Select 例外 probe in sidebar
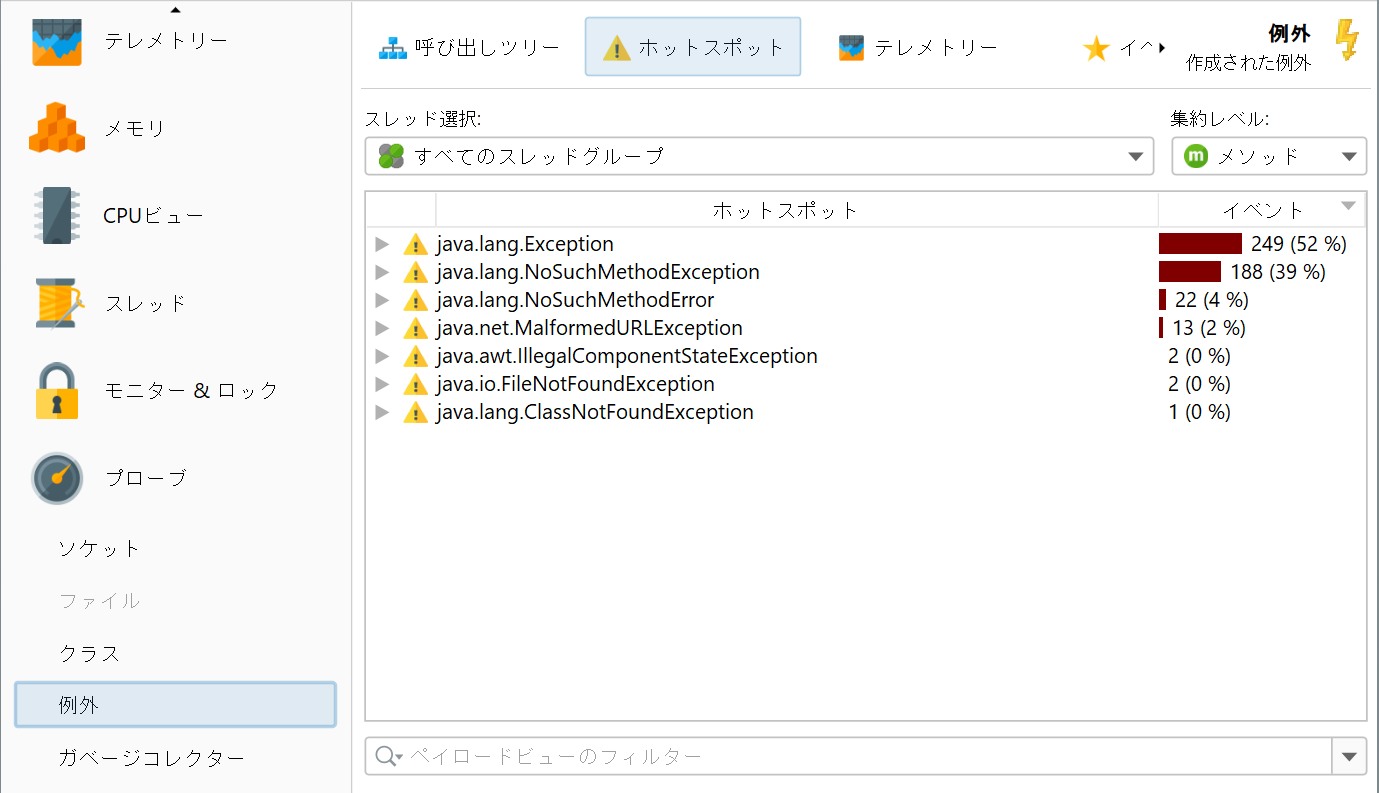 (x=175, y=705)
